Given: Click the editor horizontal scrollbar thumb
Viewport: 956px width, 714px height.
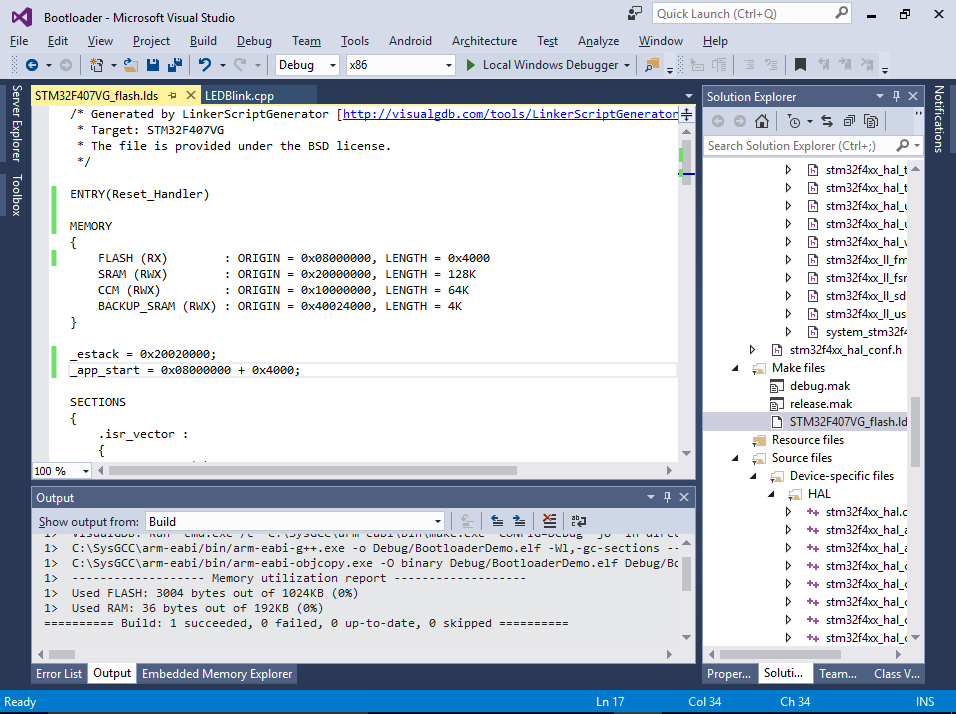Looking at the screenshot, I should pos(312,470).
